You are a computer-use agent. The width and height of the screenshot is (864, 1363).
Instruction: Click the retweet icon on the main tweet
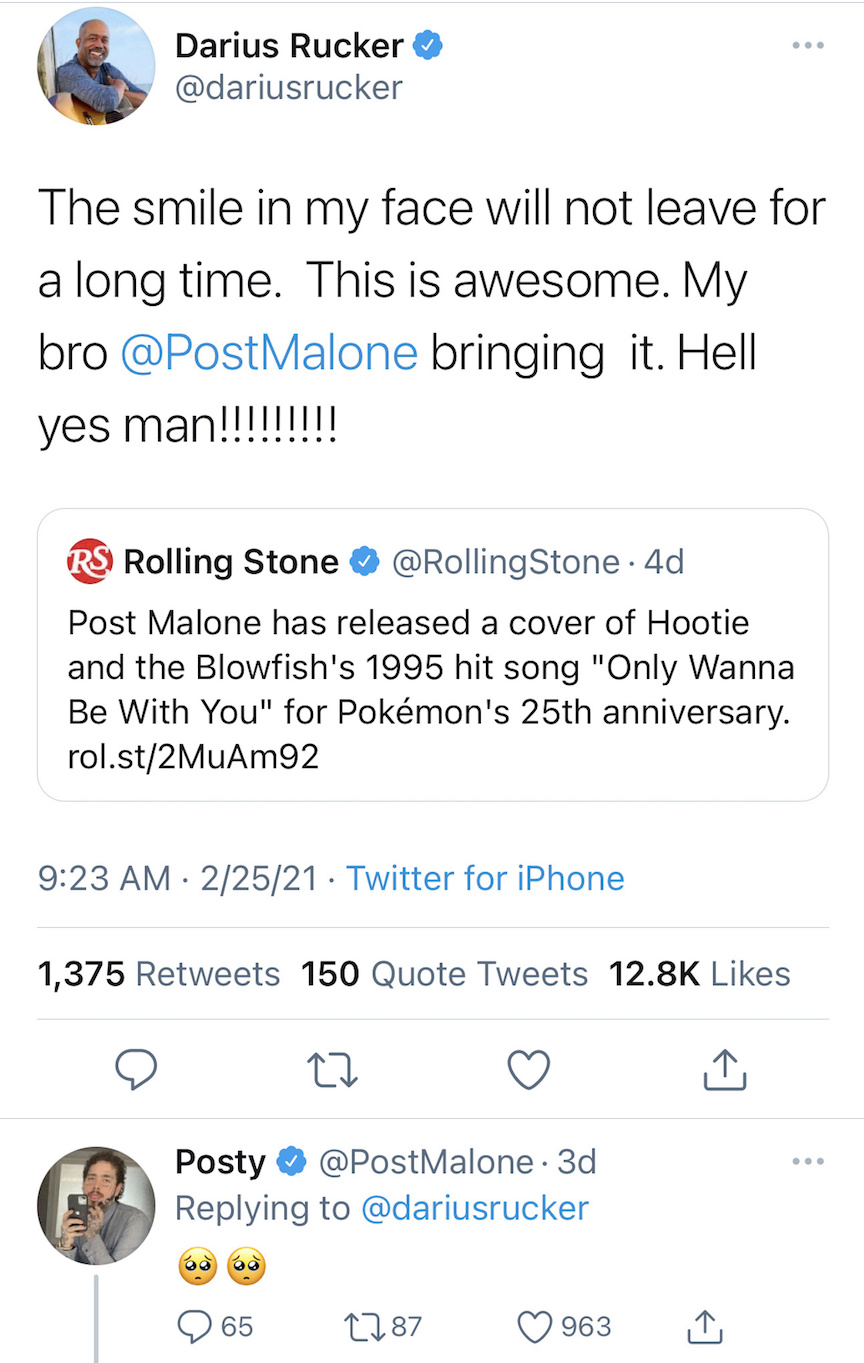(x=333, y=1071)
